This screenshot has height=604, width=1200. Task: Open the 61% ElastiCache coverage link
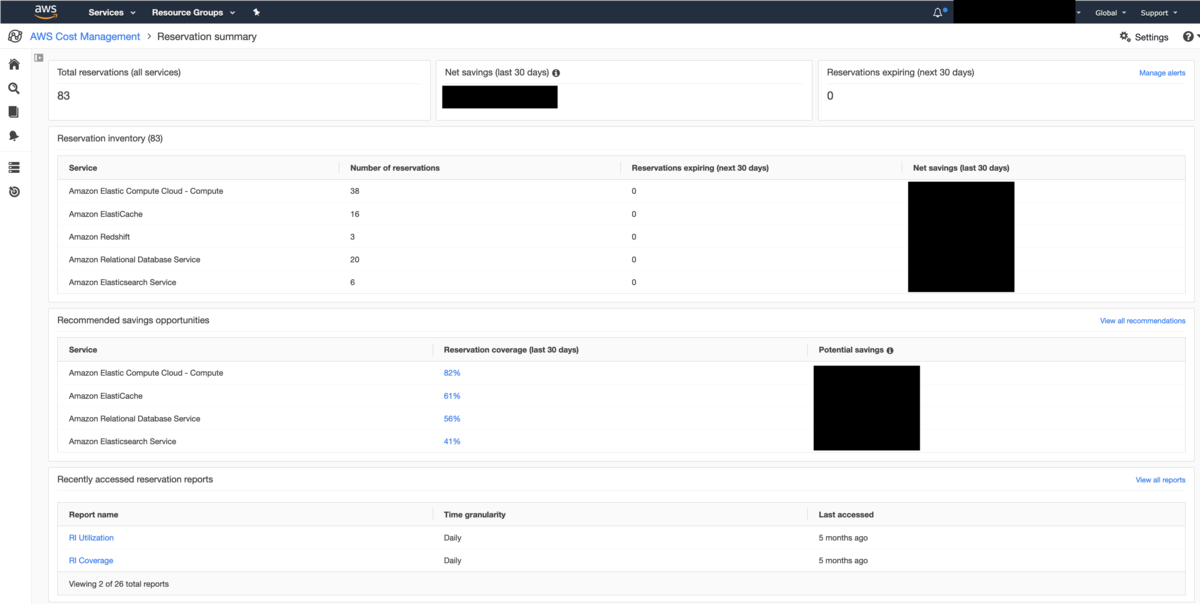[452, 396]
